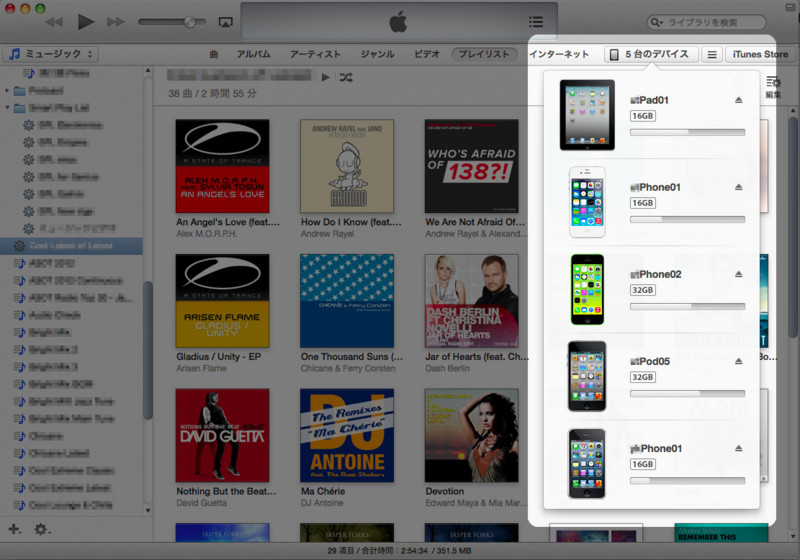800x560 pixels.
Task: Click the status bar total duration text
Action: click(x=399, y=551)
